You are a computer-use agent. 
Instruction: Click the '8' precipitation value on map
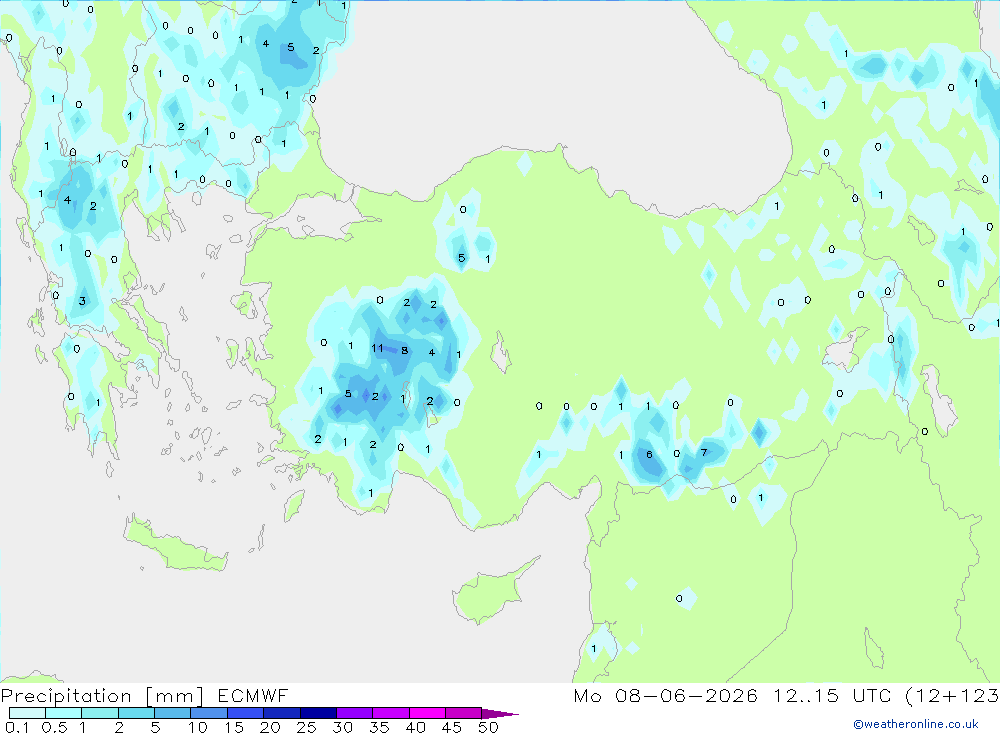[404, 350]
